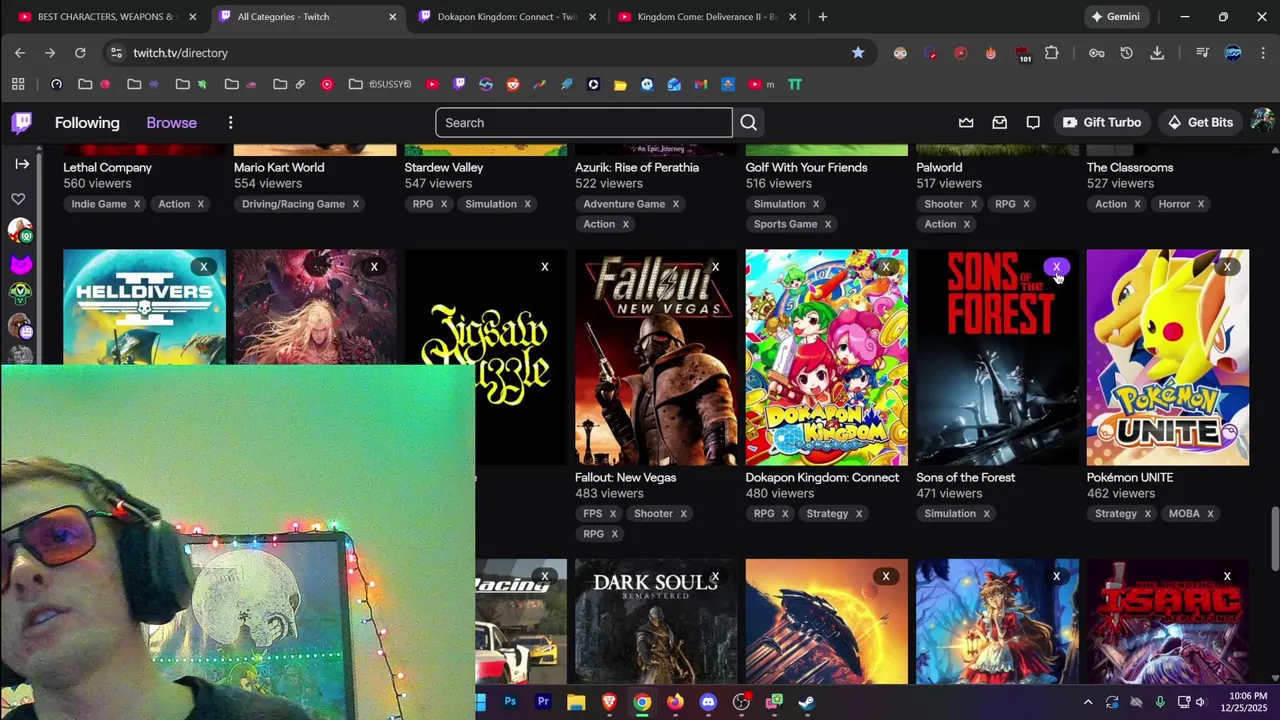Click the page vertical scrollbar thumb
This screenshot has width=1280, height=720.
pos(1275,540)
